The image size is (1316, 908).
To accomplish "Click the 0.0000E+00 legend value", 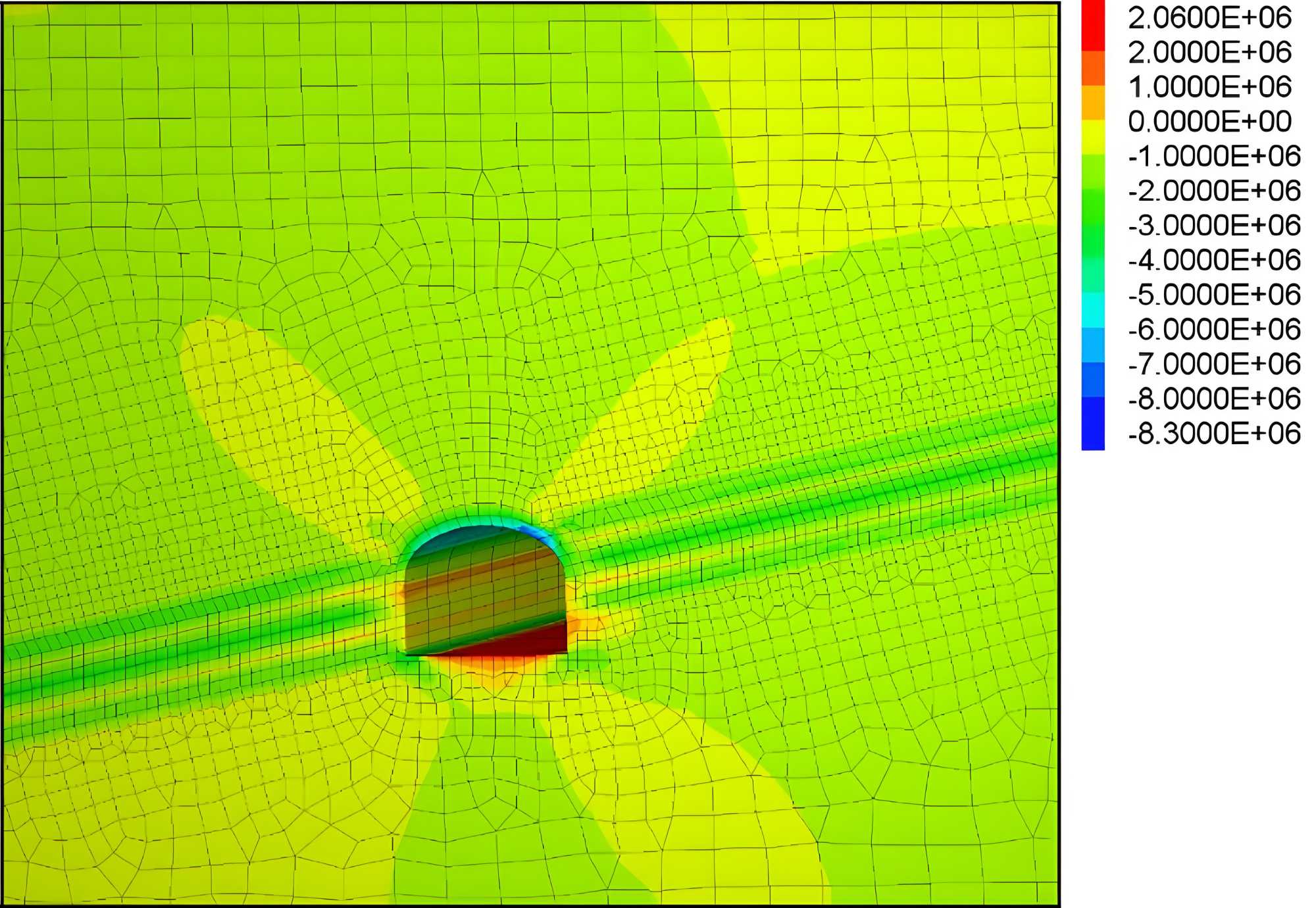I will pyautogui.click(x=1209, y=122).
